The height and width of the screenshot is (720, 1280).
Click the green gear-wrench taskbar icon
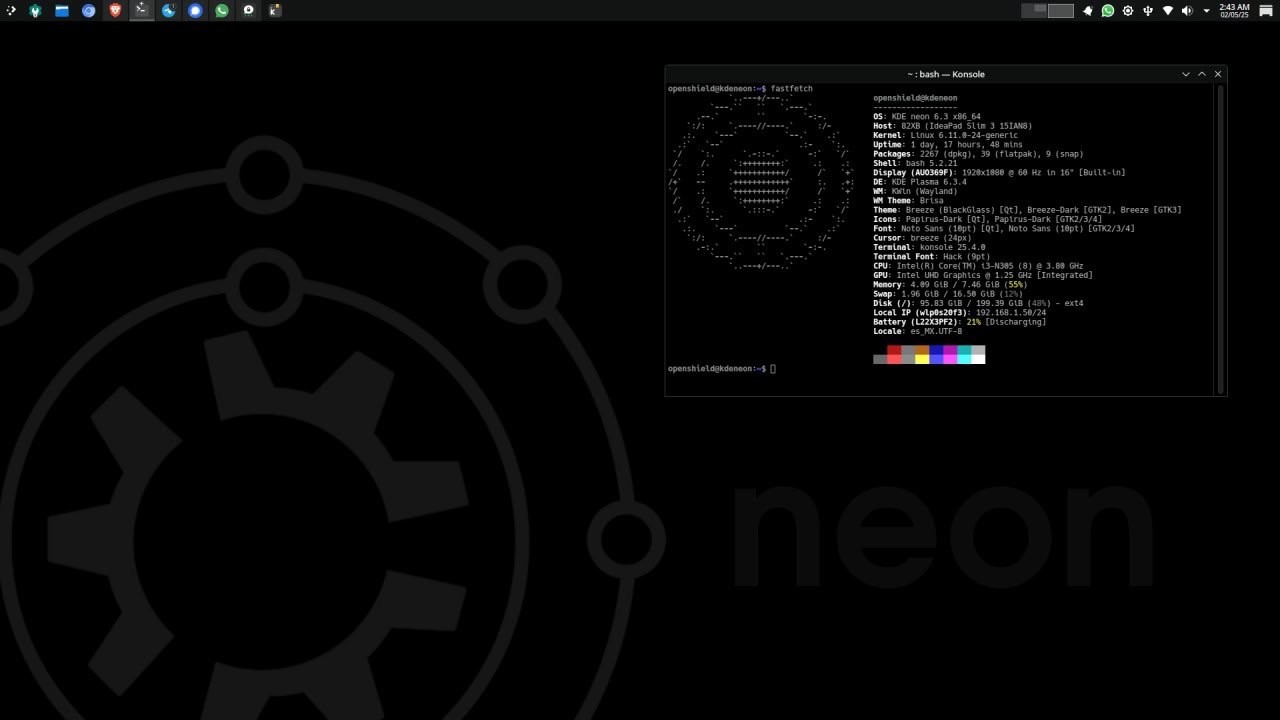(x=36, y=11)
